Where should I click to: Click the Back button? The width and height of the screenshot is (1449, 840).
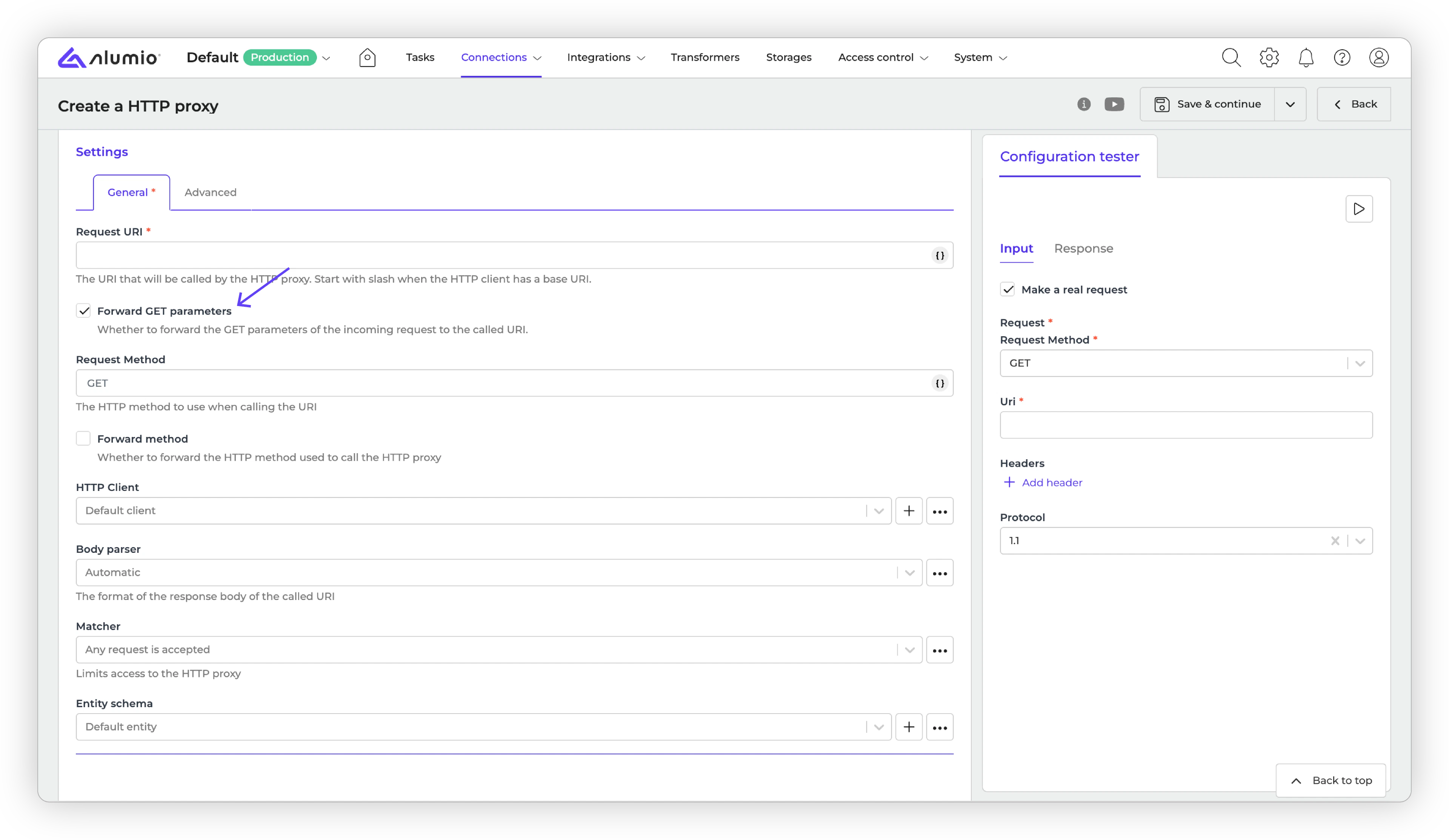[x=1354, y=104]
